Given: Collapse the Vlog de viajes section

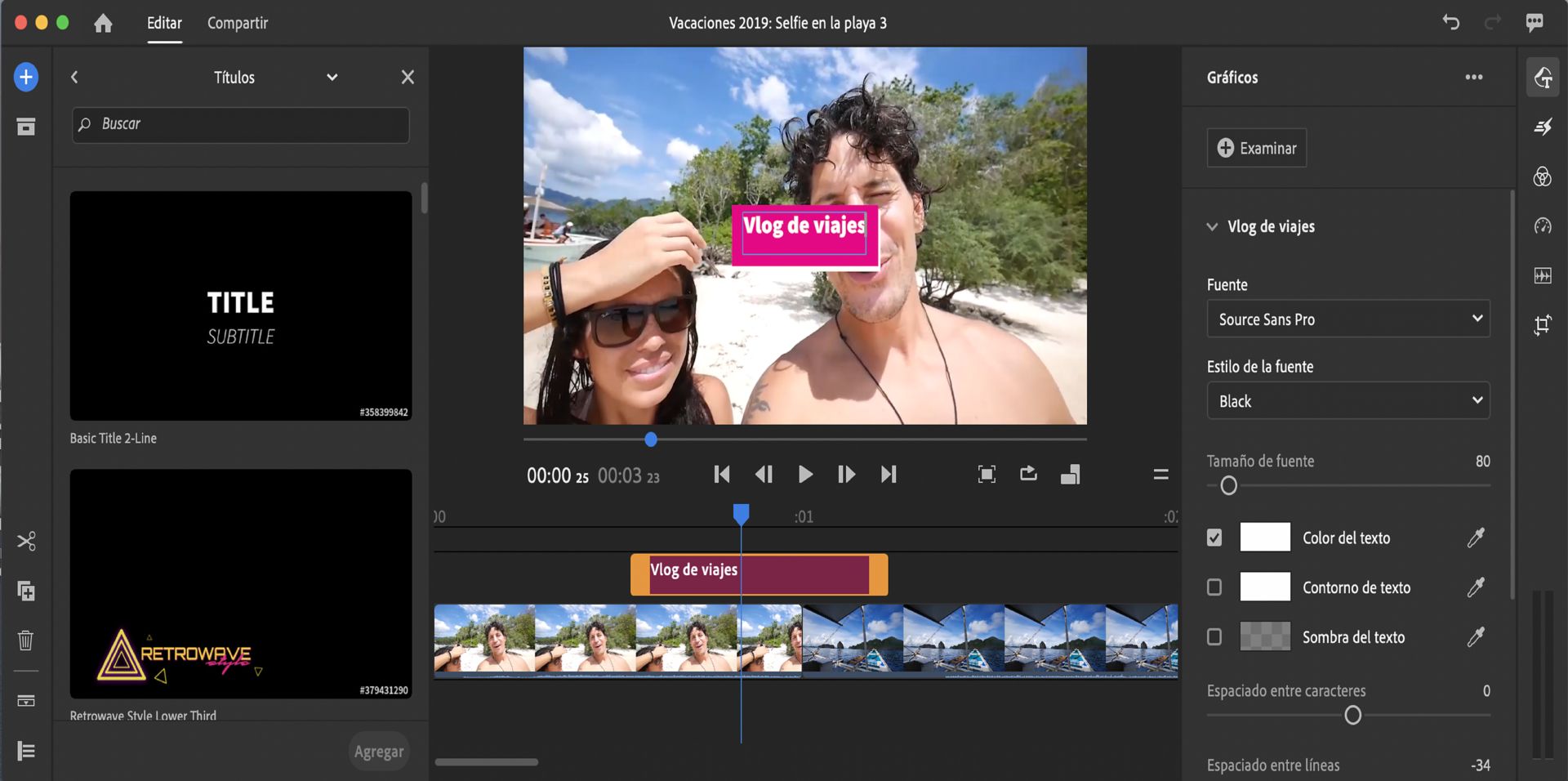Looking at the screenshot, I should coord(1212,226).
